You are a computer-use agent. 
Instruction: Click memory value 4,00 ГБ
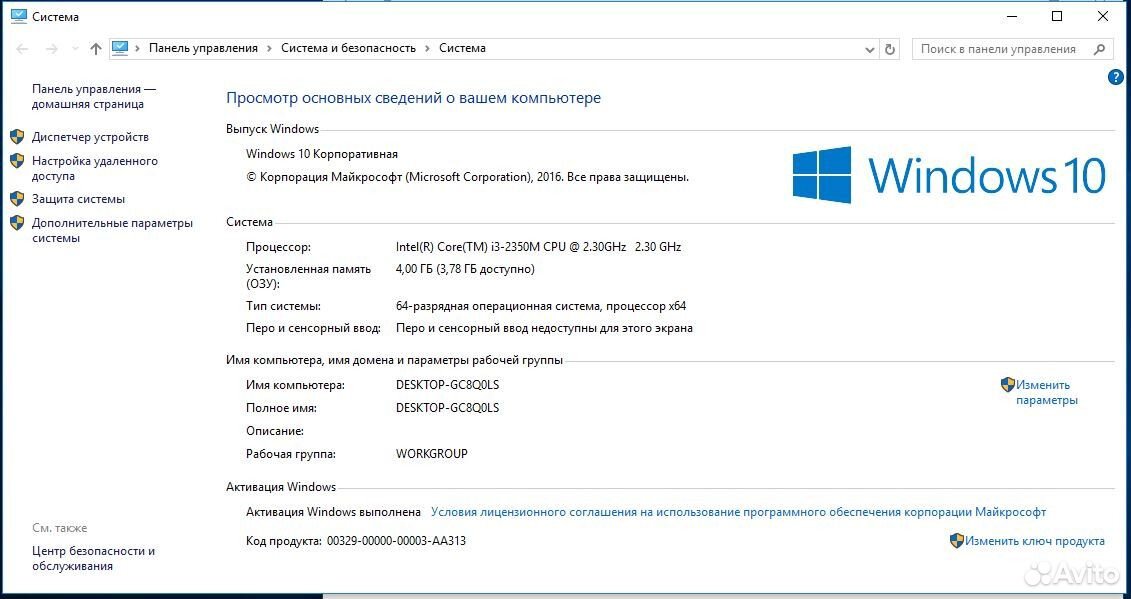(x=465, y=269)
